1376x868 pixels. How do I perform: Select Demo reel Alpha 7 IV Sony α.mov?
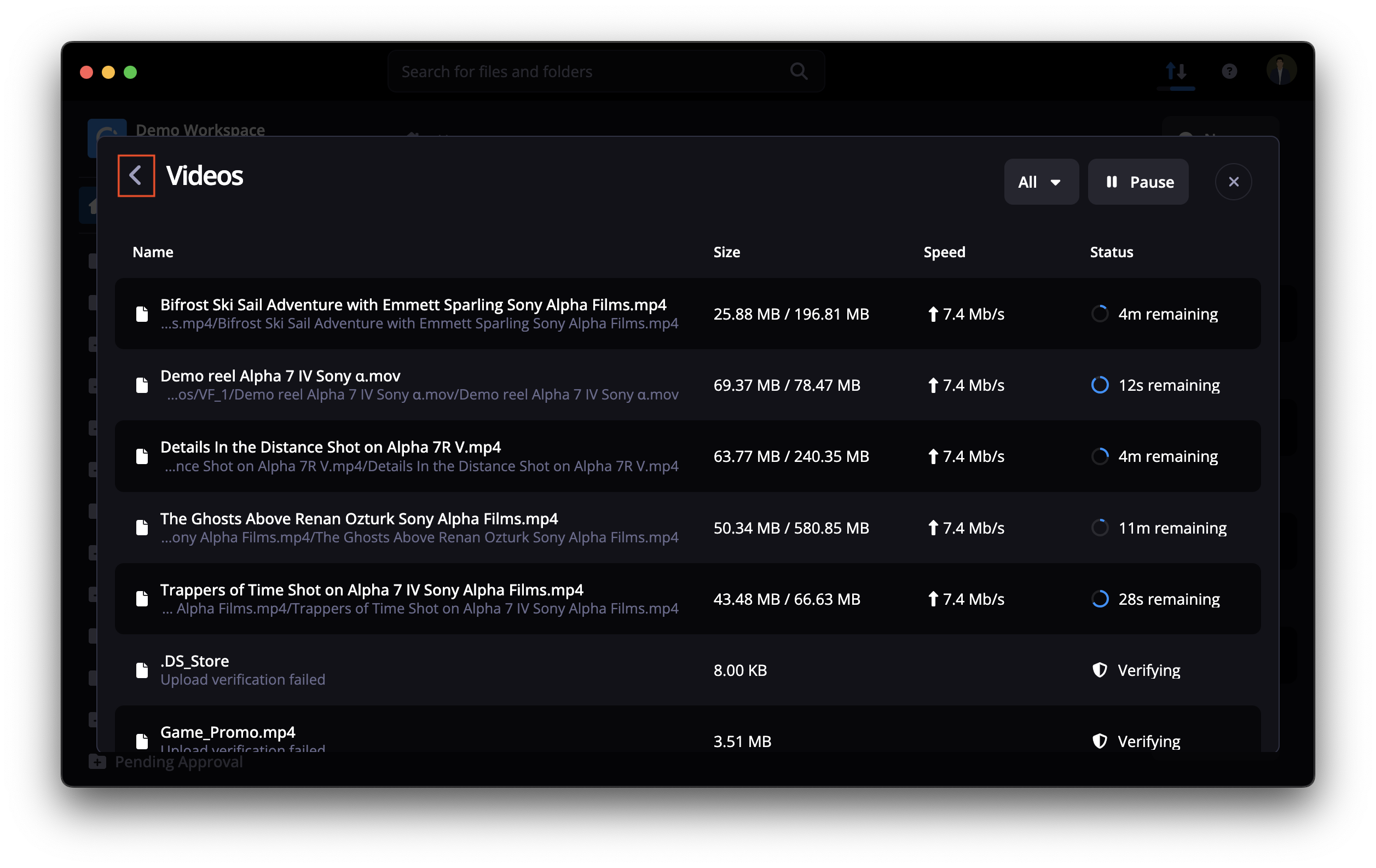(280, 376)
